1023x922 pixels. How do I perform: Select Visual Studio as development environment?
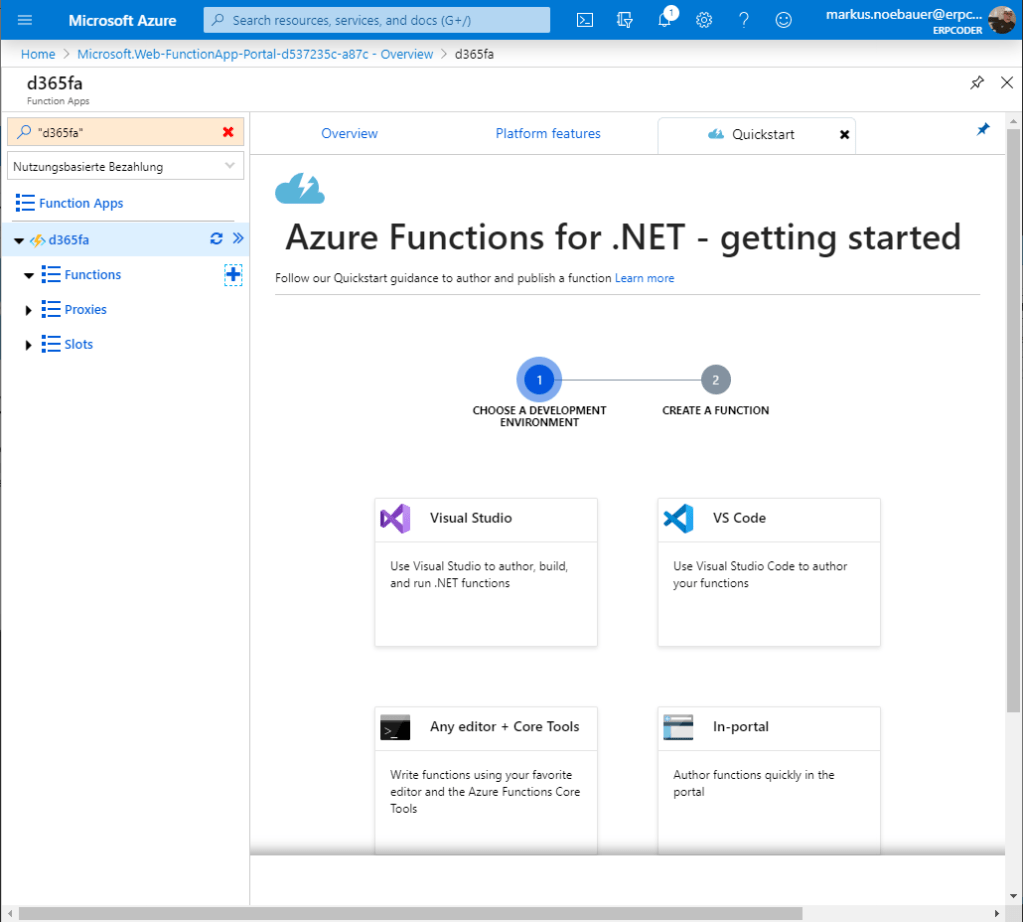[x=485, y=571]
